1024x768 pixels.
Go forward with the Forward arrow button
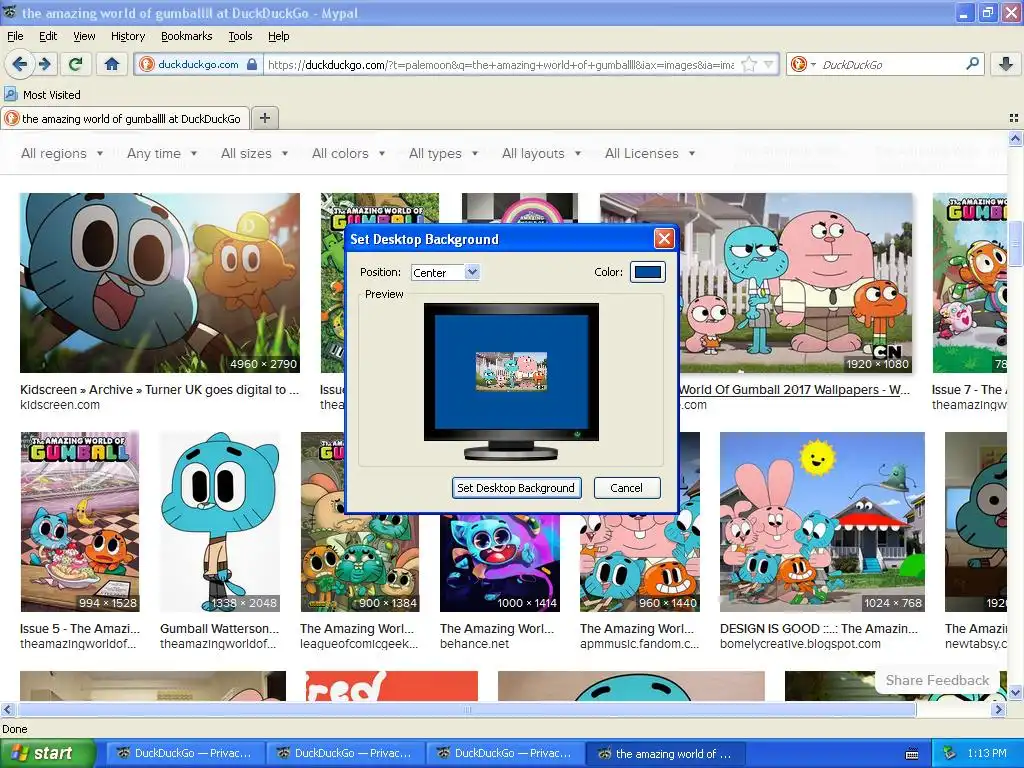44,64
